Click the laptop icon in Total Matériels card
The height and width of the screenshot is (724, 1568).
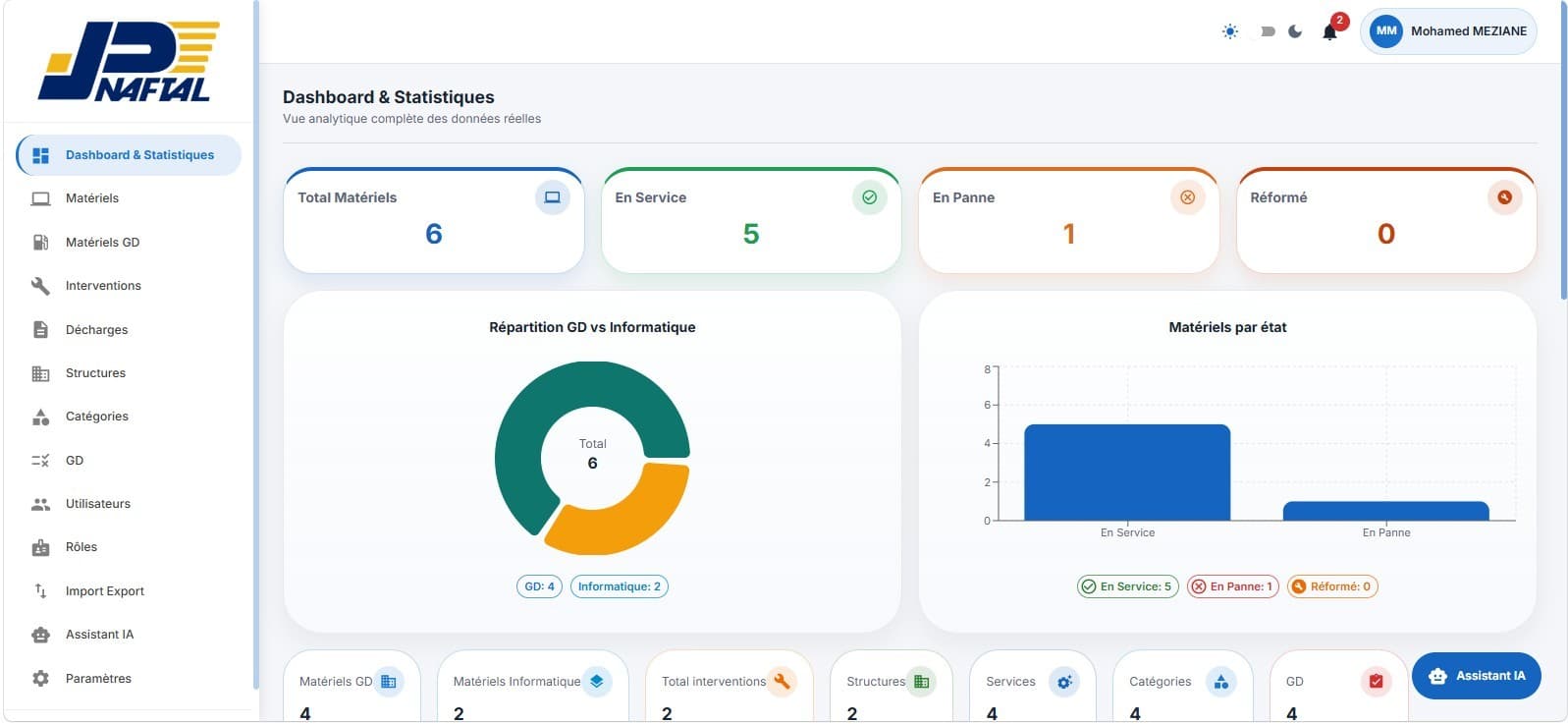(x=552, y=197)
